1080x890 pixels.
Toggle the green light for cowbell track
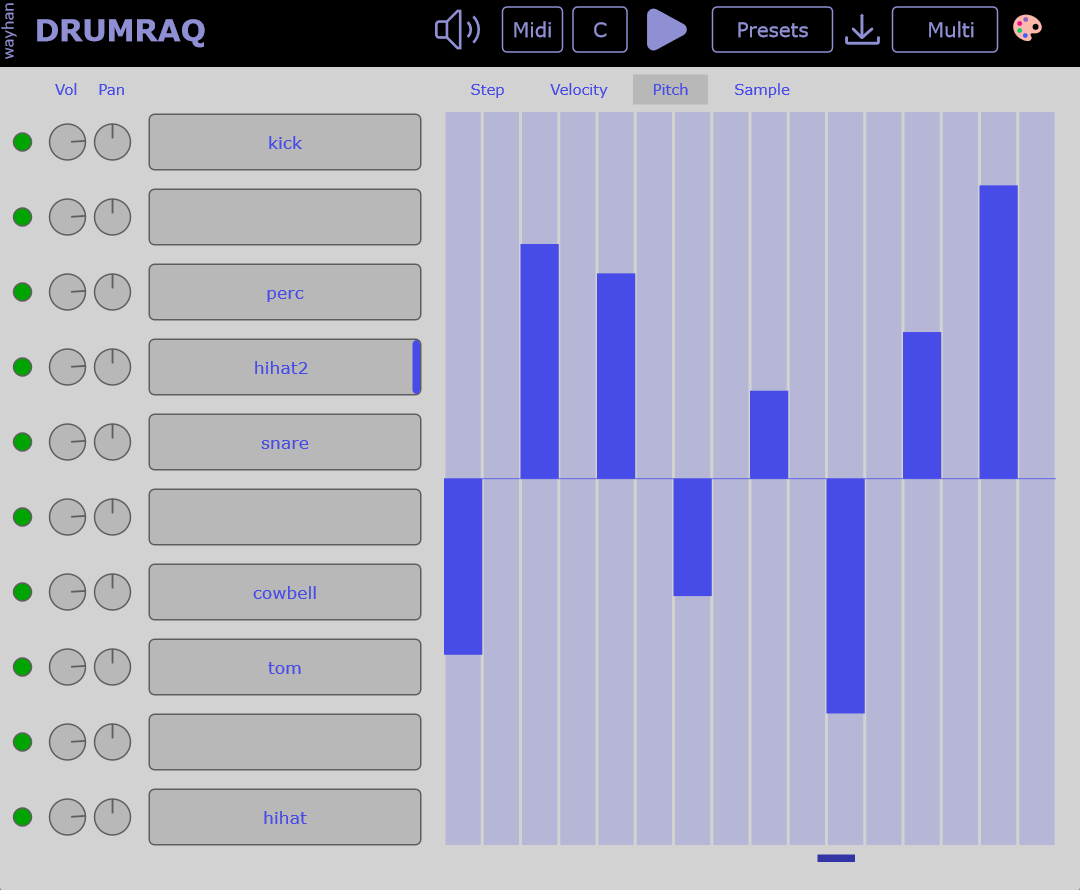23,592
